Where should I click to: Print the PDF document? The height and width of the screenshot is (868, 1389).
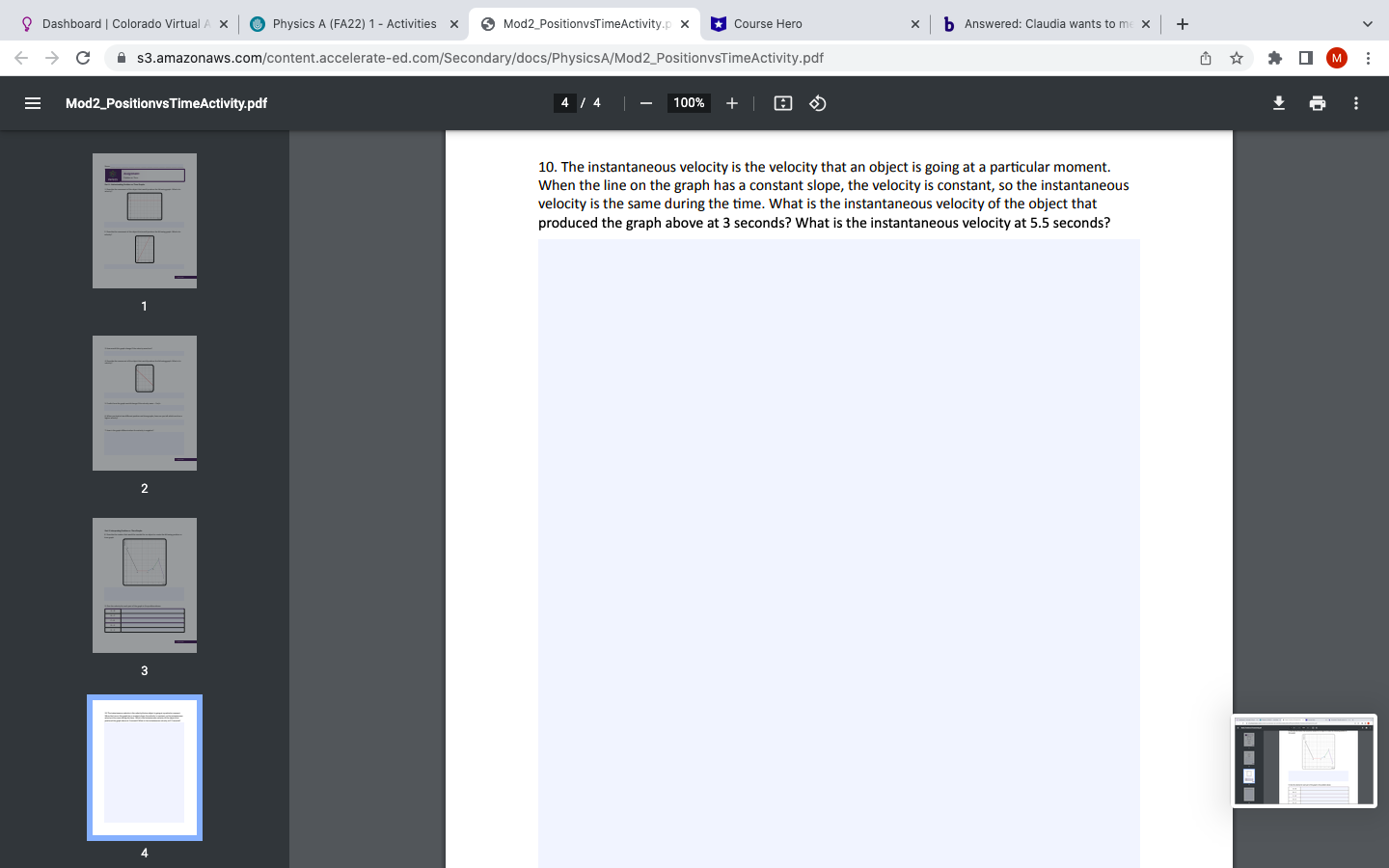click(x=1318, y=103)
